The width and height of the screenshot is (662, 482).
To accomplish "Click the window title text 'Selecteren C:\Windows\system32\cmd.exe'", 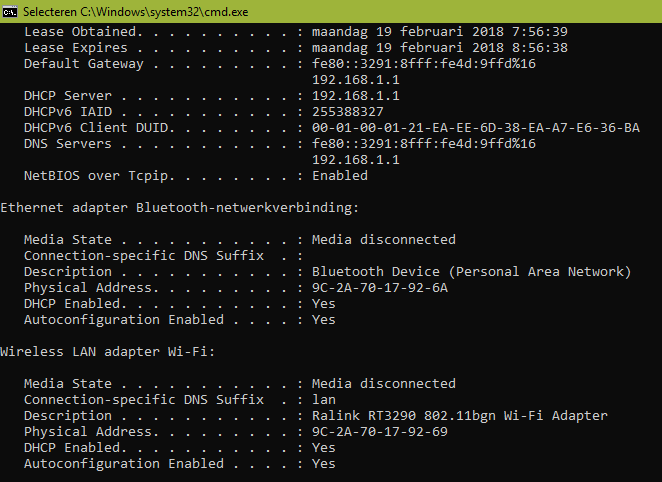I will (136, 12).
